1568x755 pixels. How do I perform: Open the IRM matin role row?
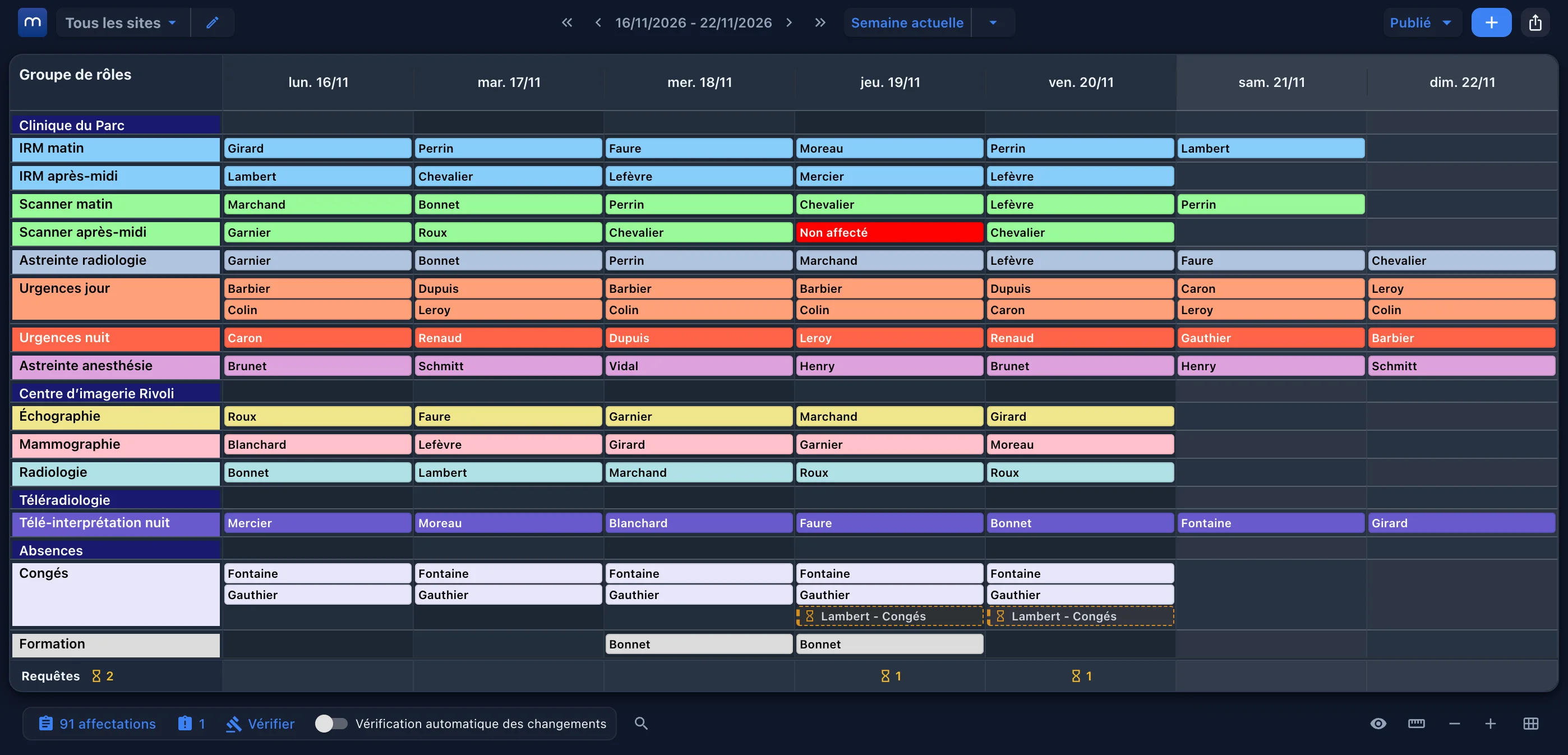(116, 149)
